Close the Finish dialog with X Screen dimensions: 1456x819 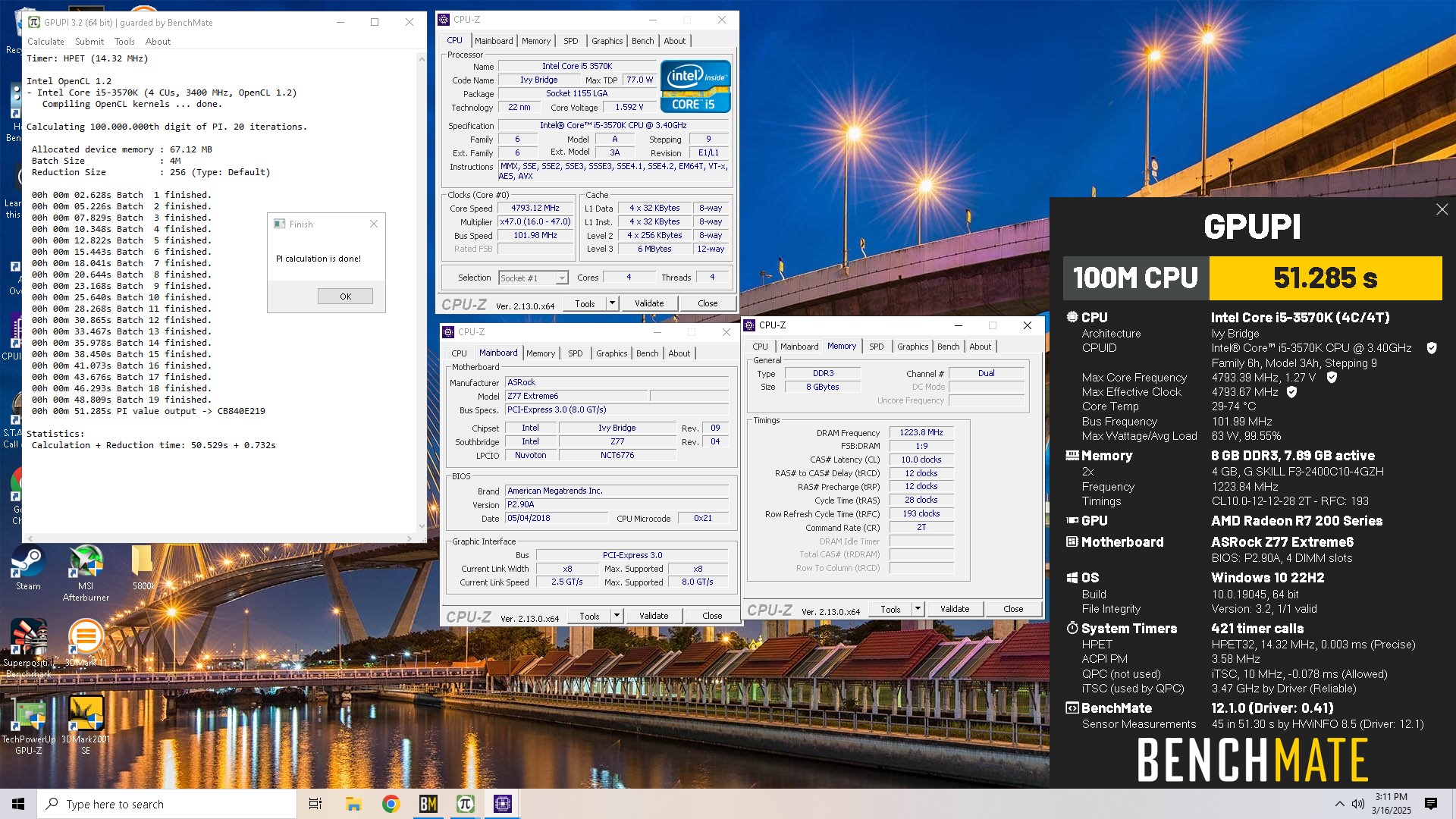click(373, 224)
